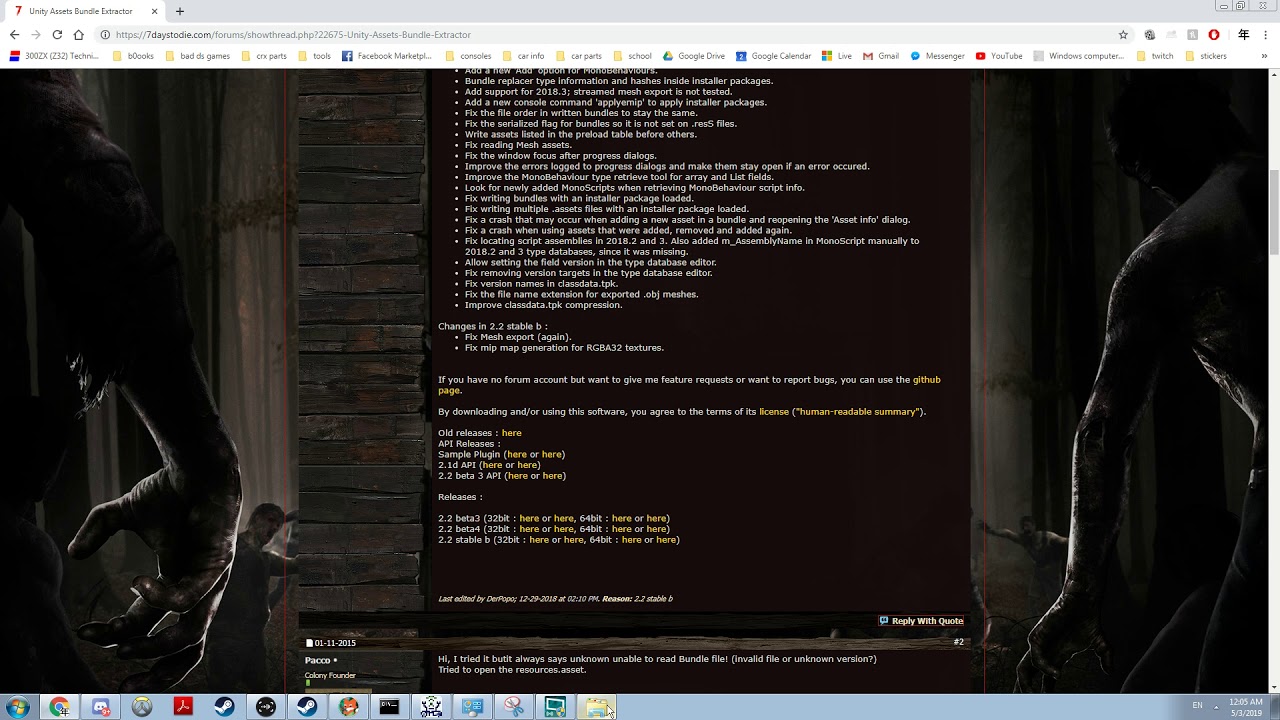Show hidden system tray icons
Viewport: 1280px width, 720px height.
(1218, 706)
